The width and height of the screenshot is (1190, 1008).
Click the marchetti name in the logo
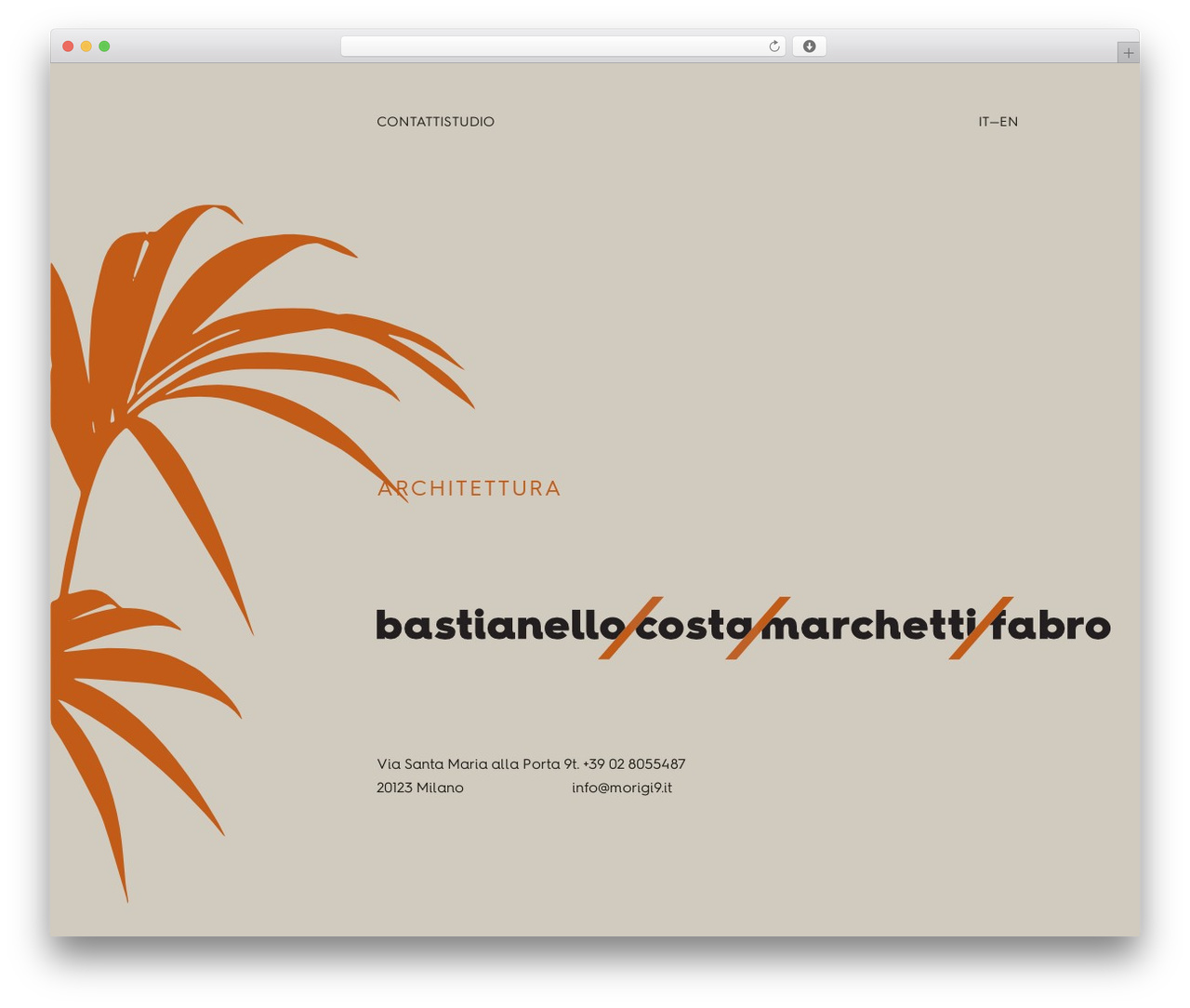tap(869, 624)
